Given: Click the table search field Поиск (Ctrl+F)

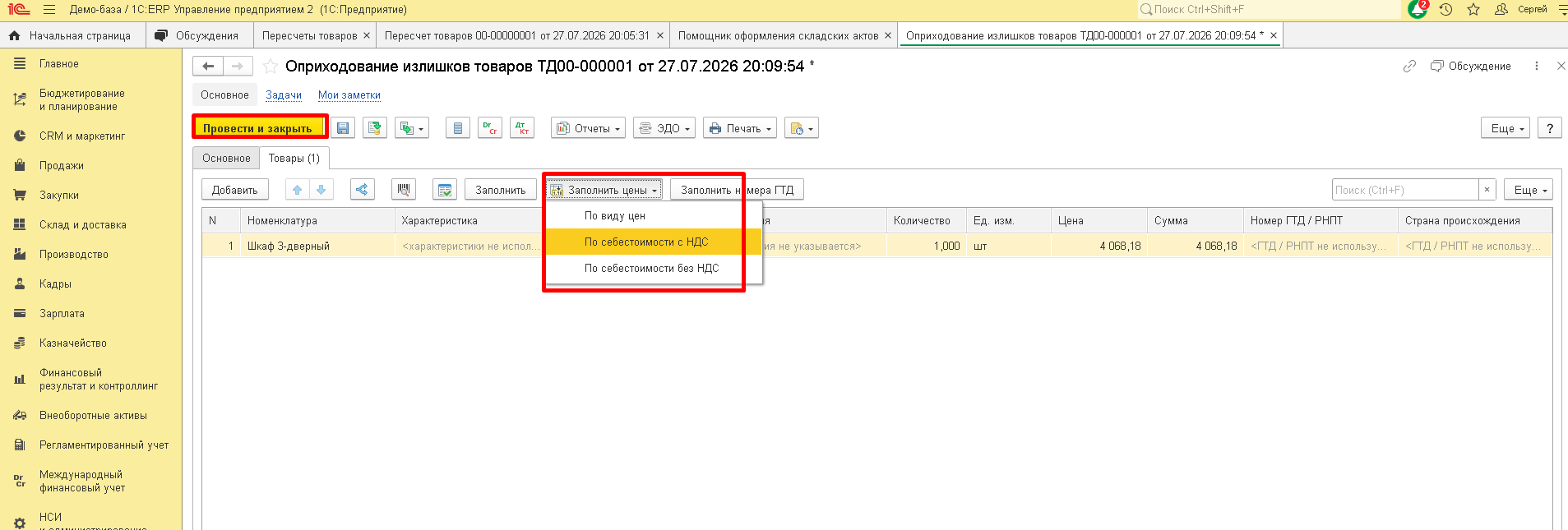Looking at the screenshot, I should coord(1405,190).
